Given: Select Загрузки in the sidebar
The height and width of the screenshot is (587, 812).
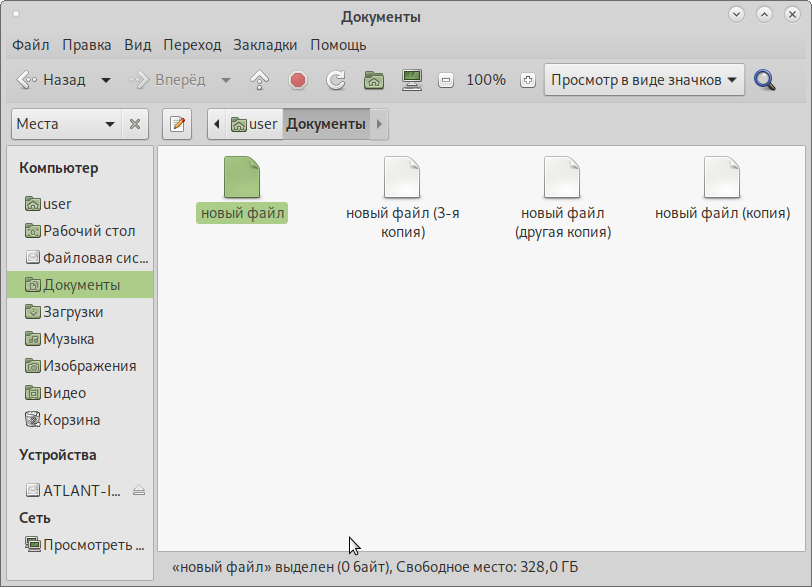Looking at the screenshot, I should coord(73,312).
